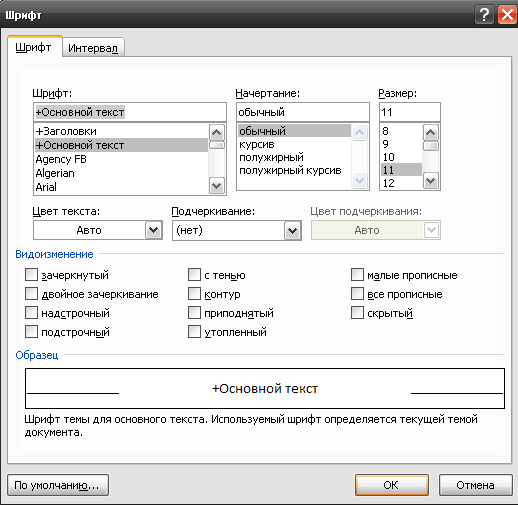Enable контур outline checkbox

click(x=194, y=294)
